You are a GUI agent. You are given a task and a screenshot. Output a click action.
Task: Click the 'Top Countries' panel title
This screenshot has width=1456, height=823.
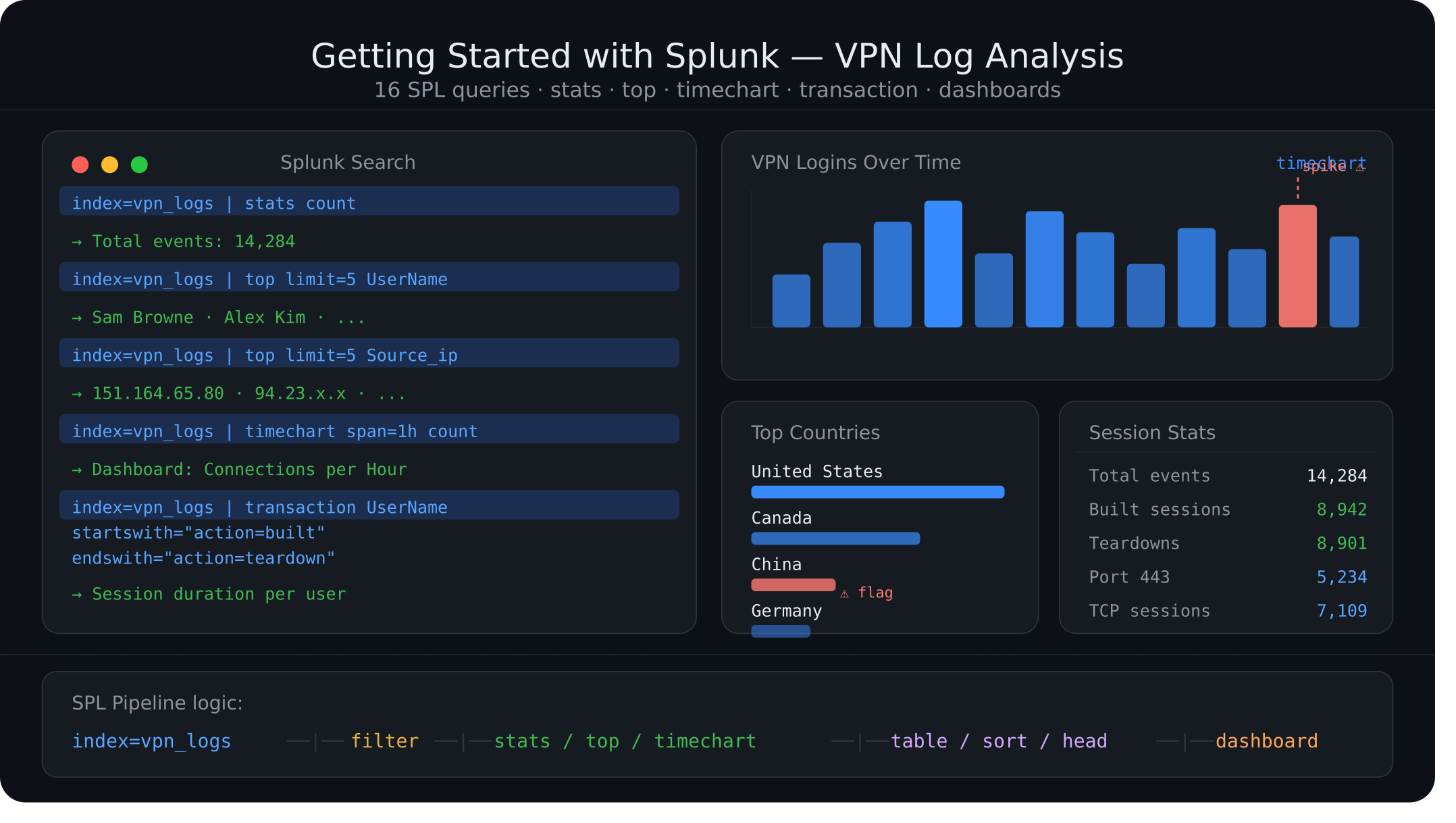point(815,433)
